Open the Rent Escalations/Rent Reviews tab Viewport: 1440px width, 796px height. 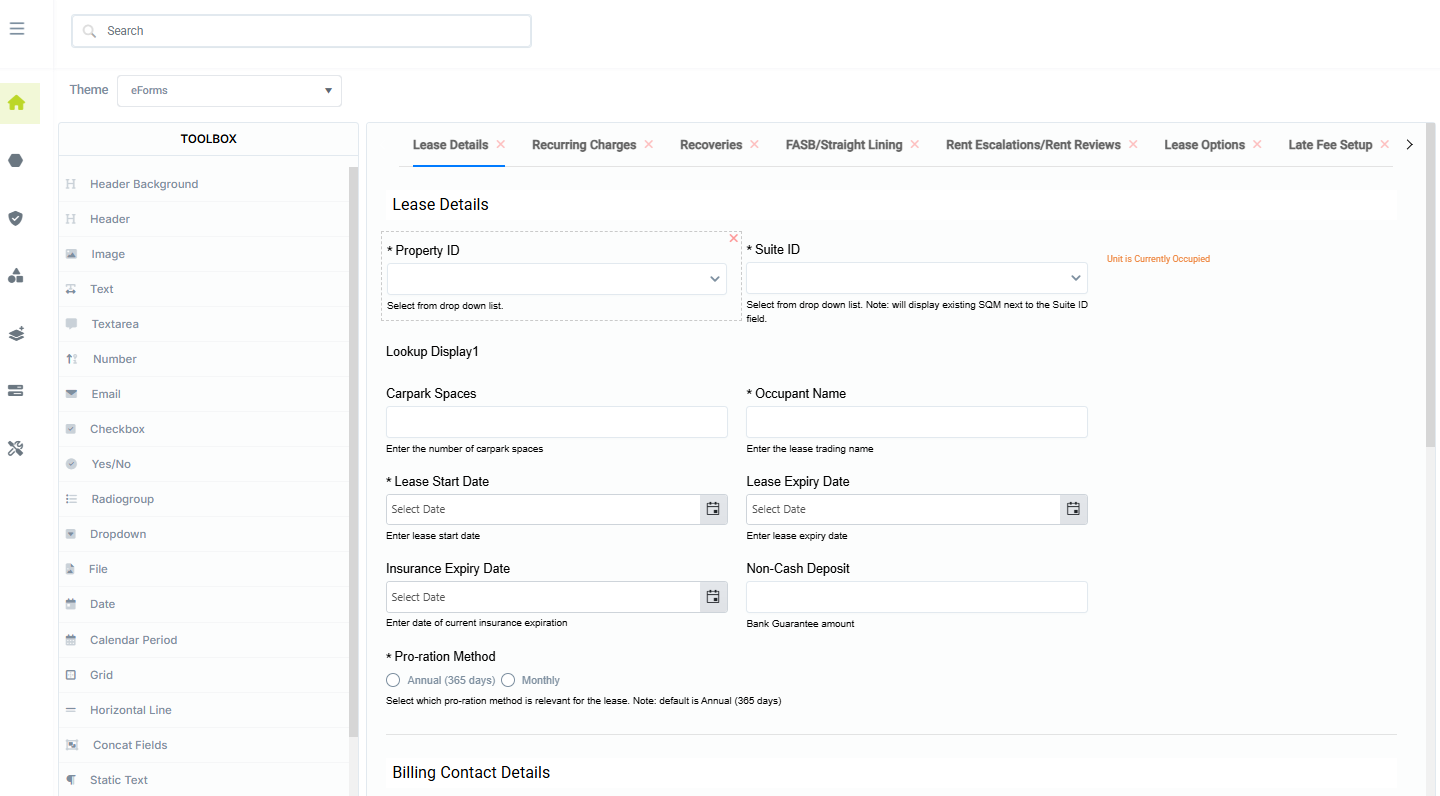click(x=1033, y=144)
